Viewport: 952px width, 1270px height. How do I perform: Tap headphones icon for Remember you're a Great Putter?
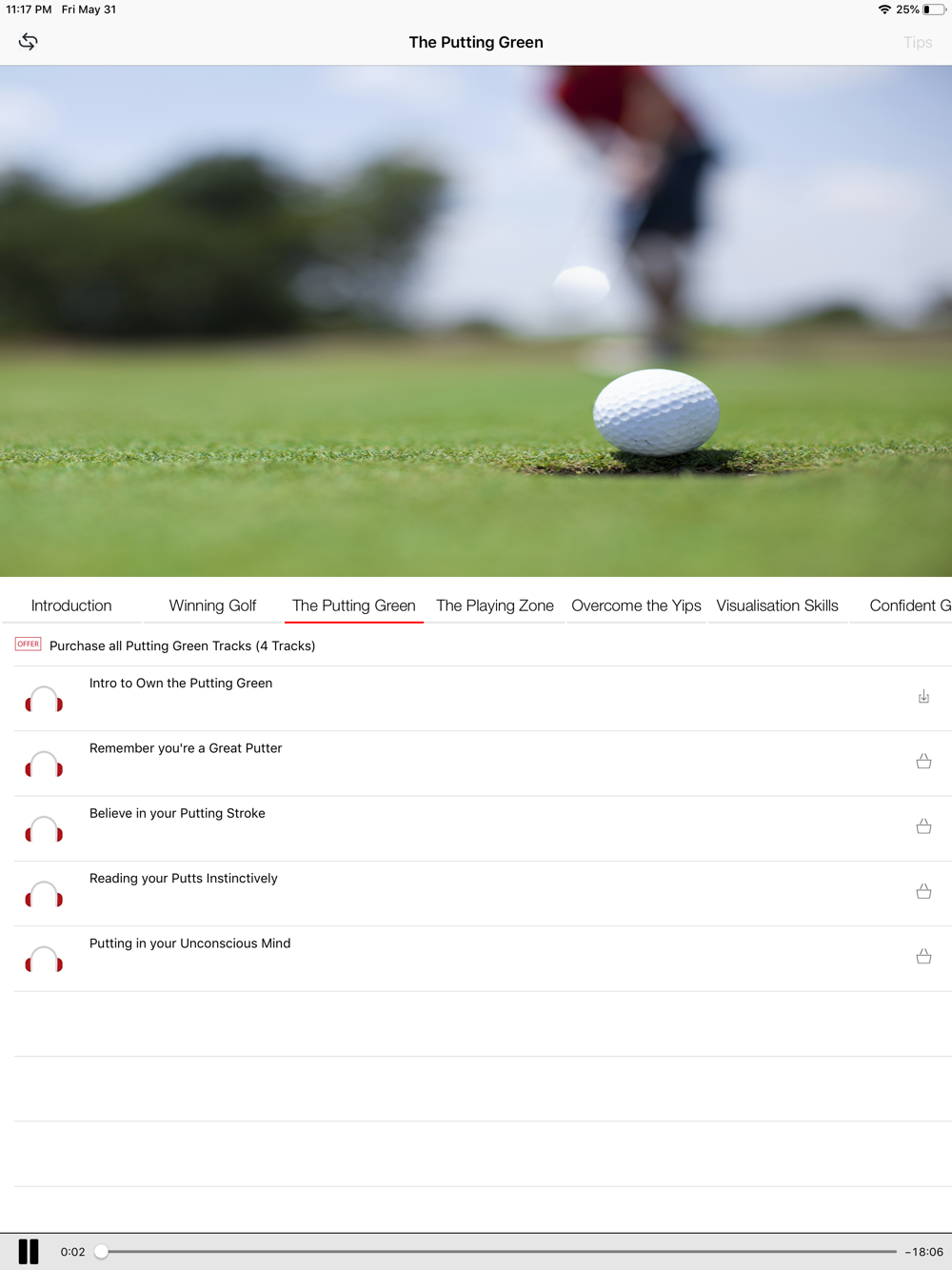point(44,764)
